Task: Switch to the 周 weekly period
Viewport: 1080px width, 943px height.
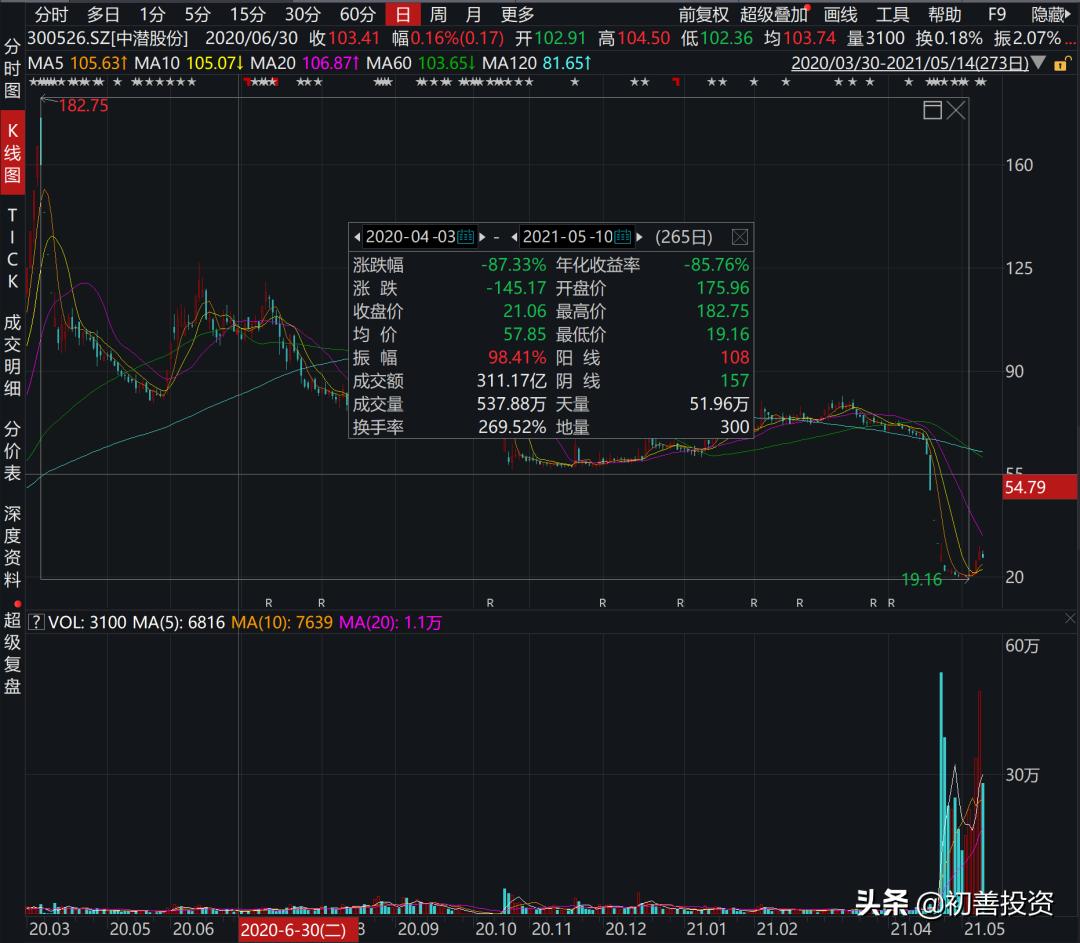Action: tap(438, 14)
